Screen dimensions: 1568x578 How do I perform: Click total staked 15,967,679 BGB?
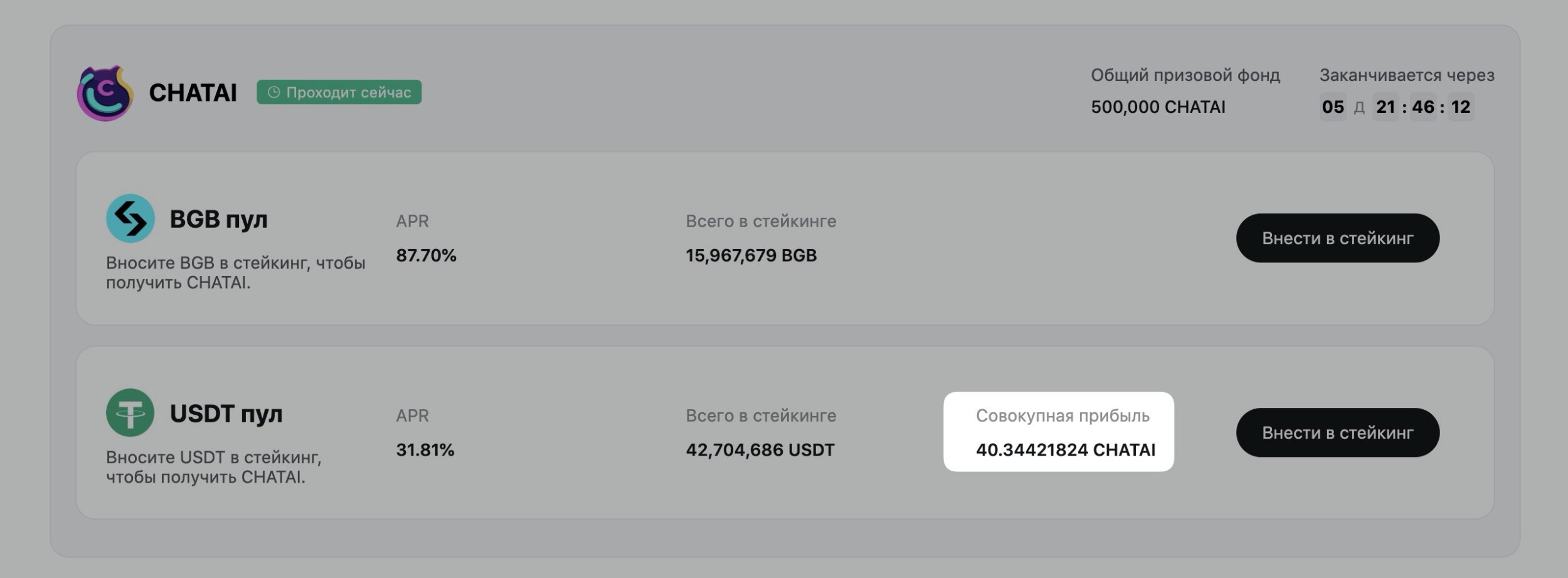(x=751, y=255)
